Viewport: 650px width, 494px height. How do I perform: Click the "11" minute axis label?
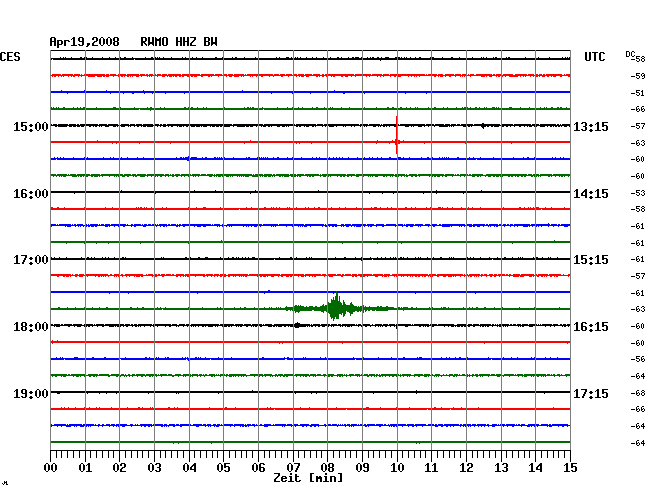click(x=431, y=468)
